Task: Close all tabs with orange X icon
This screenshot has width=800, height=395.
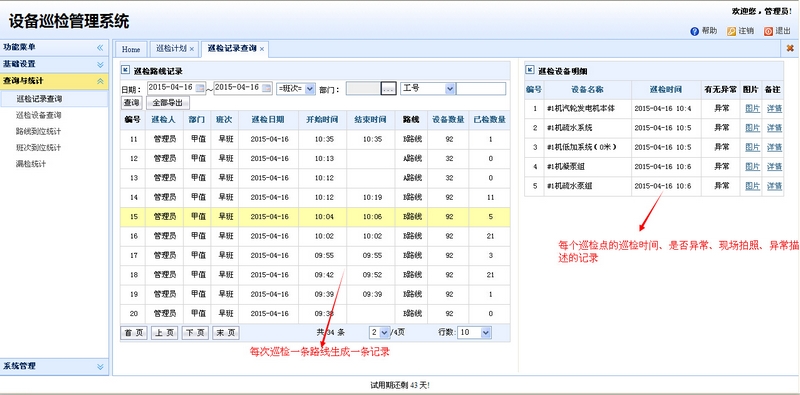Action: coord(790,48)
